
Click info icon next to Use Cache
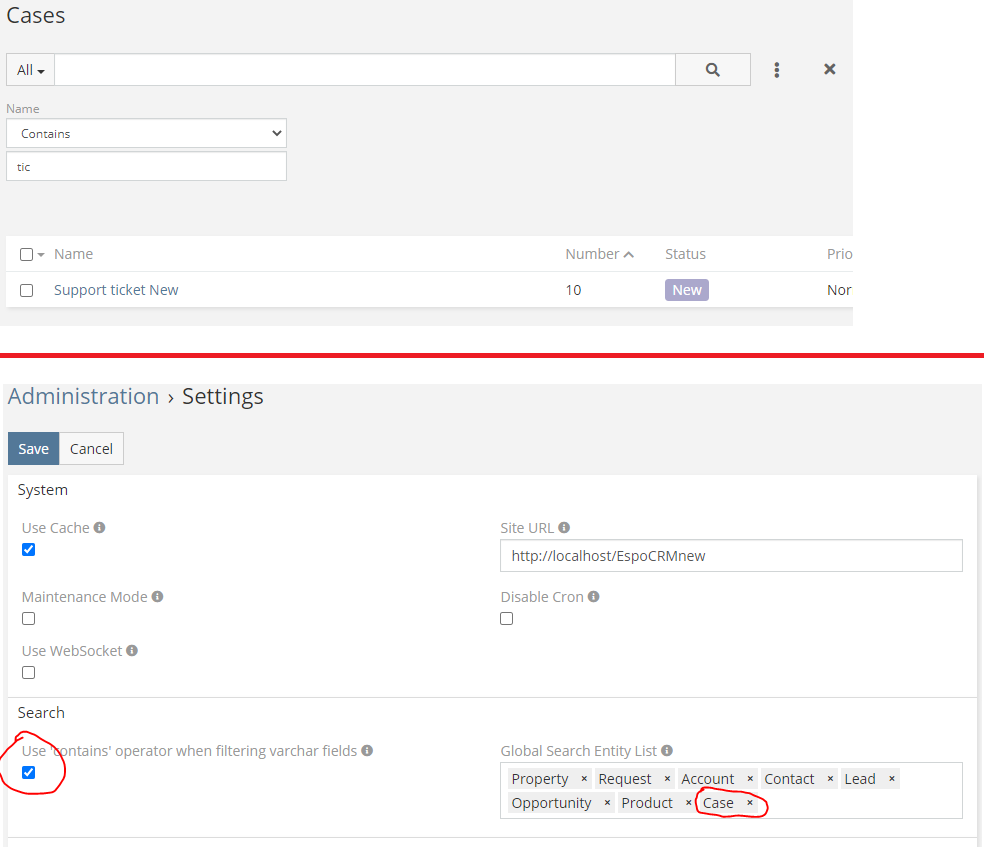tap(99, 527)
